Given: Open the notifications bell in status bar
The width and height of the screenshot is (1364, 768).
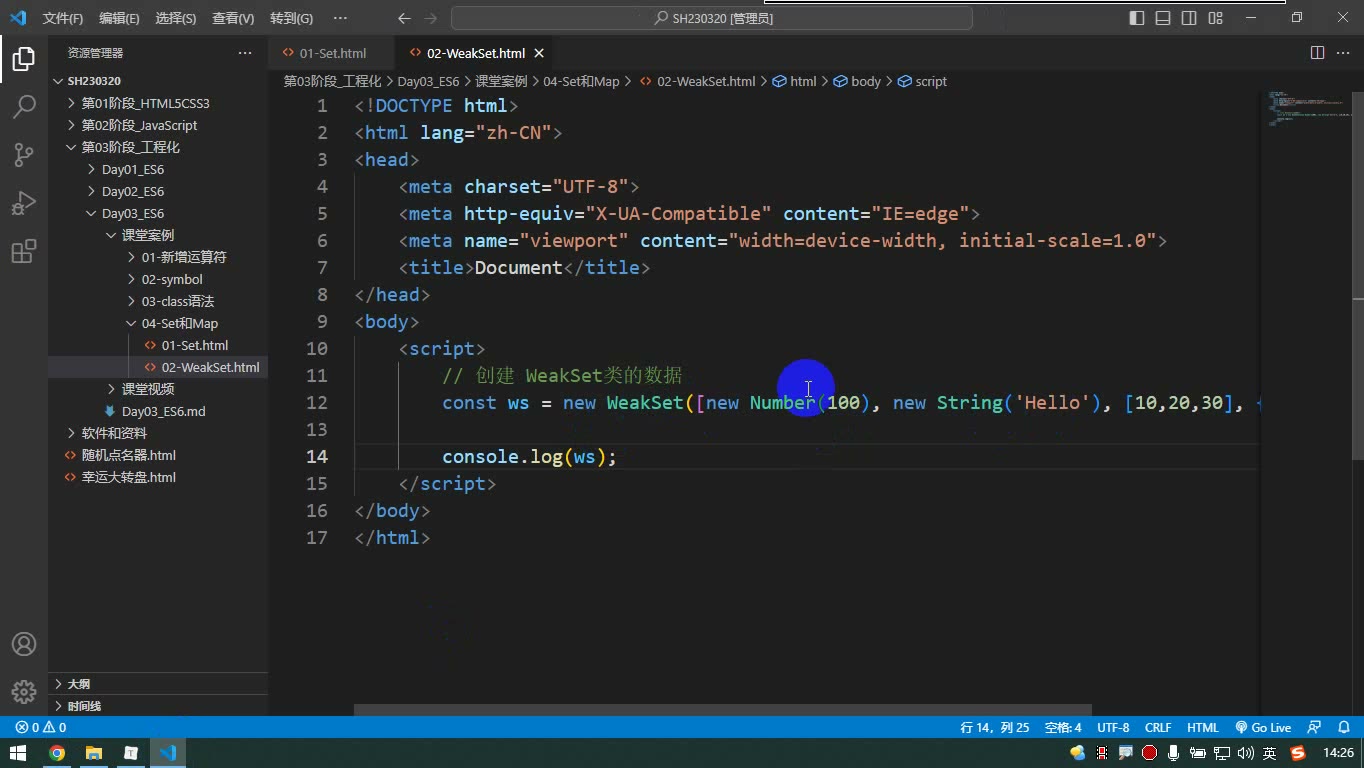Looking at the screenshot, I should (1342, 728).
